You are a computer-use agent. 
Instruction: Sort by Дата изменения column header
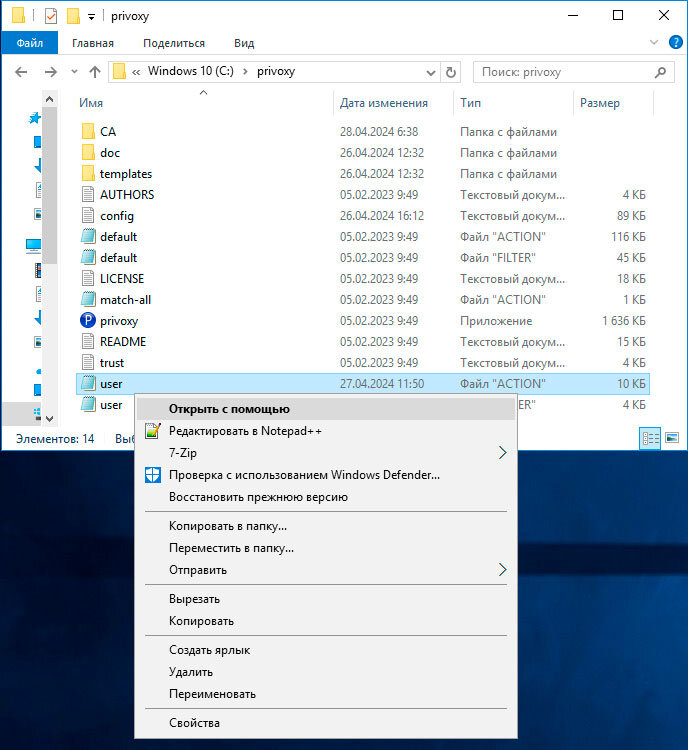(384, 103)
